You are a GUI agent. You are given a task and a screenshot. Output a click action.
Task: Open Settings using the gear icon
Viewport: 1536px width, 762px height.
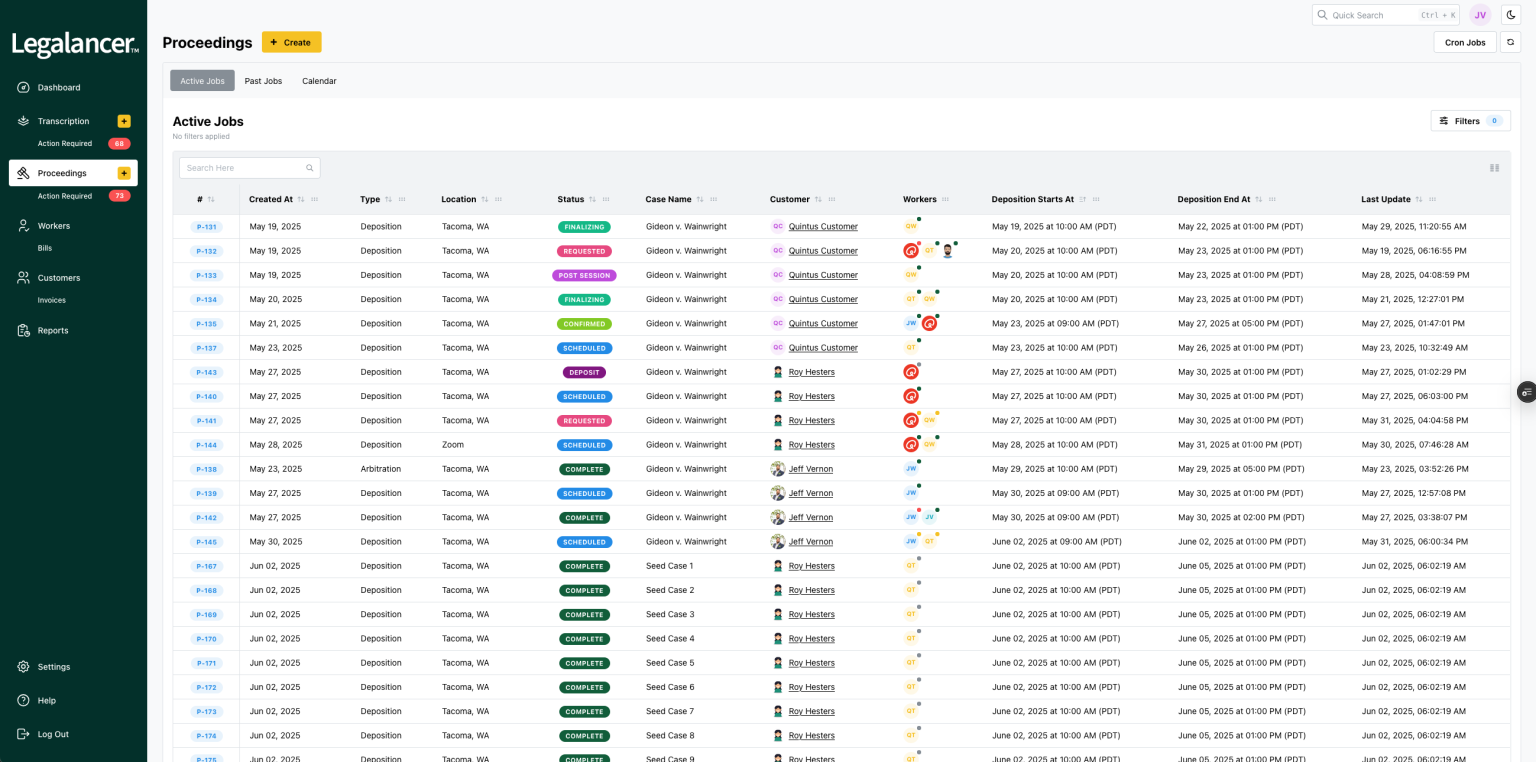click(x=23, y=667)
